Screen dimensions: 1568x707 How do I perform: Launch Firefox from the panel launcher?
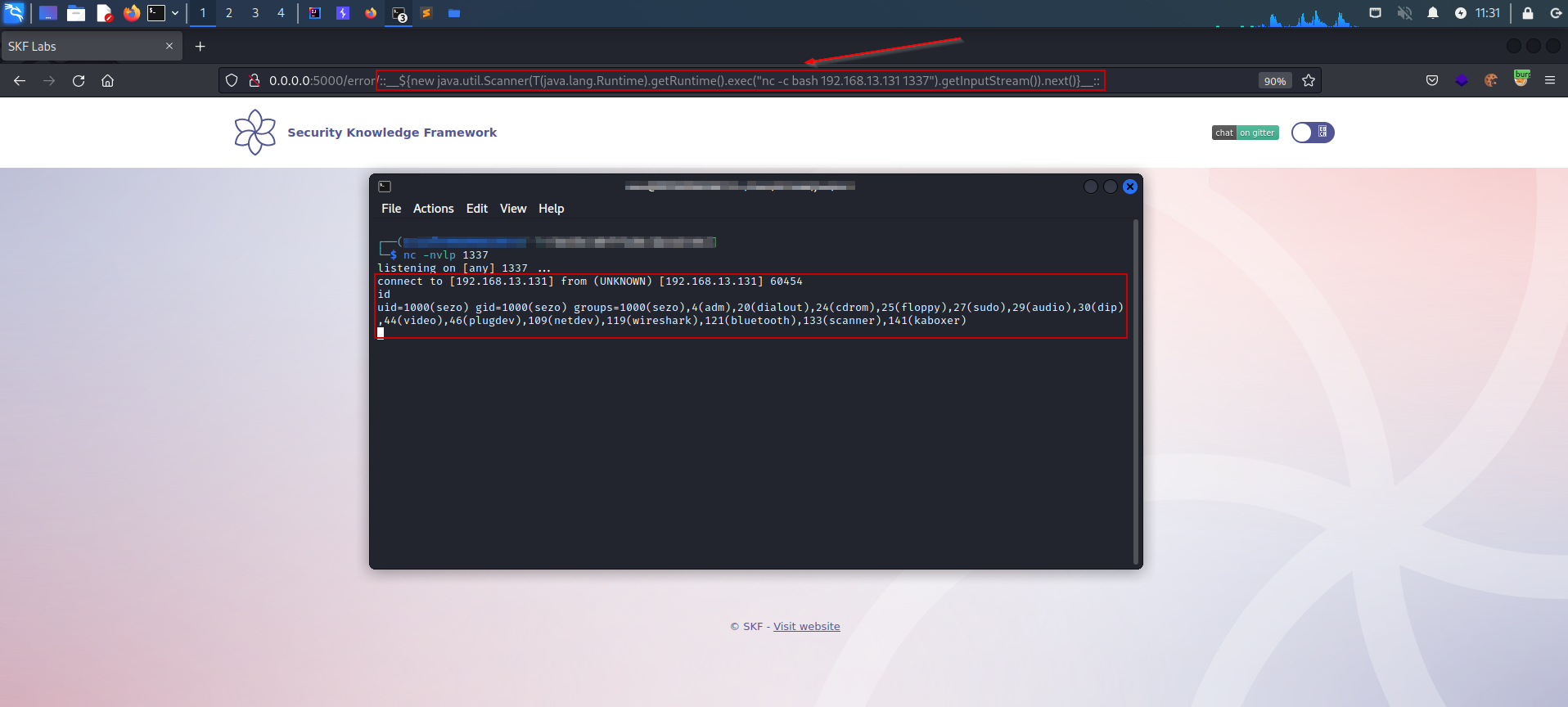click(x=131, y=13)
